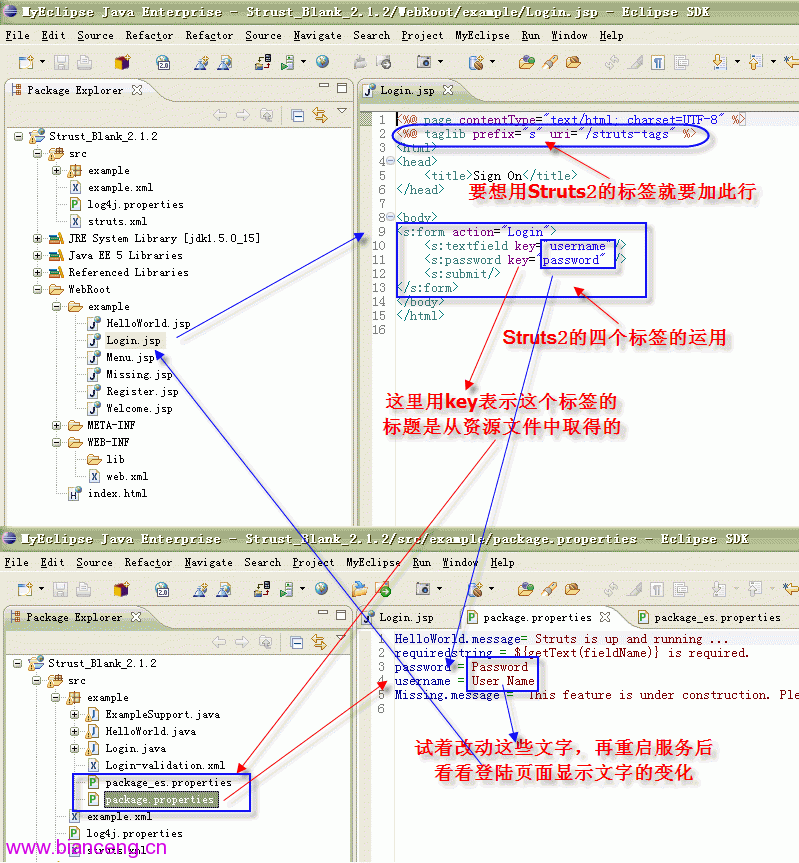The image size is (799, 863).
Task: Click the 2.0 deploy icon in bottom window toolbar
Action: (x=162, y=590)
